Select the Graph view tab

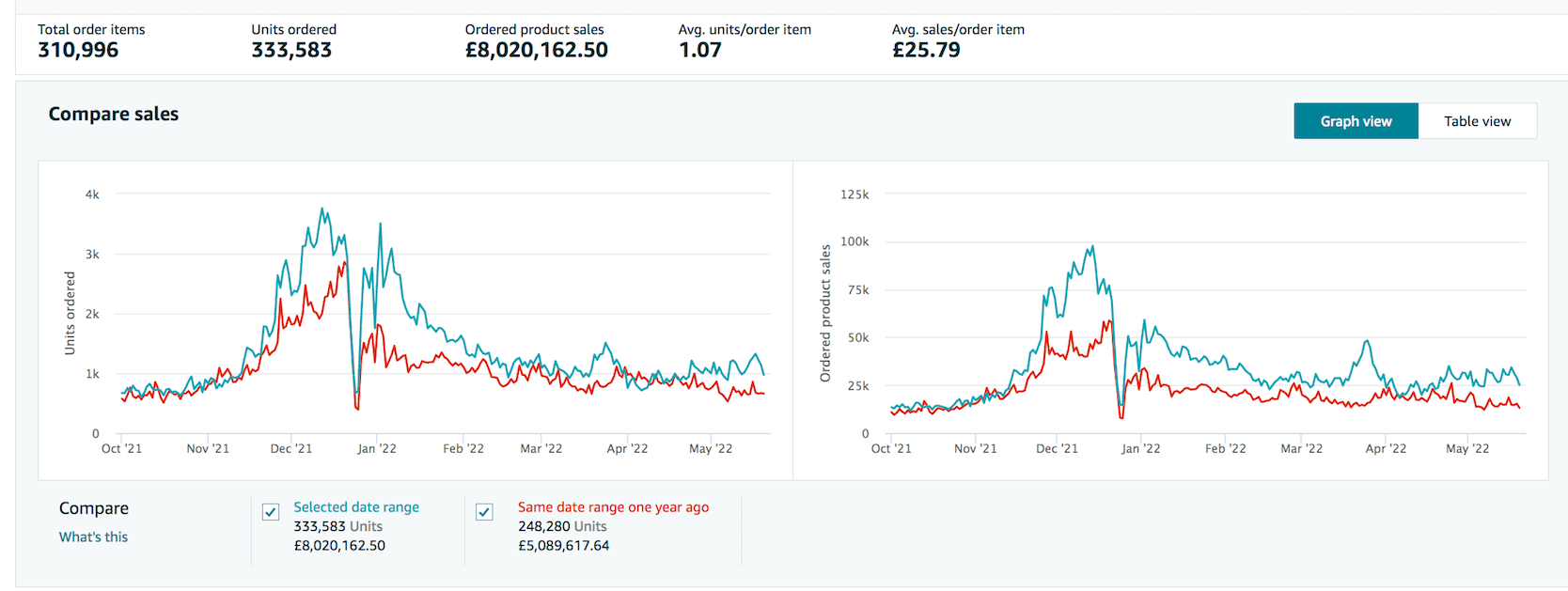coord(1355,121)
